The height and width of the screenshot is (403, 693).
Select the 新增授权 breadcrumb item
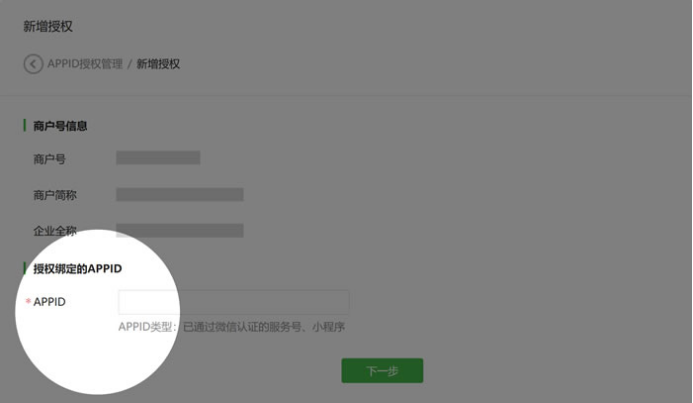[x=158, y=64]
